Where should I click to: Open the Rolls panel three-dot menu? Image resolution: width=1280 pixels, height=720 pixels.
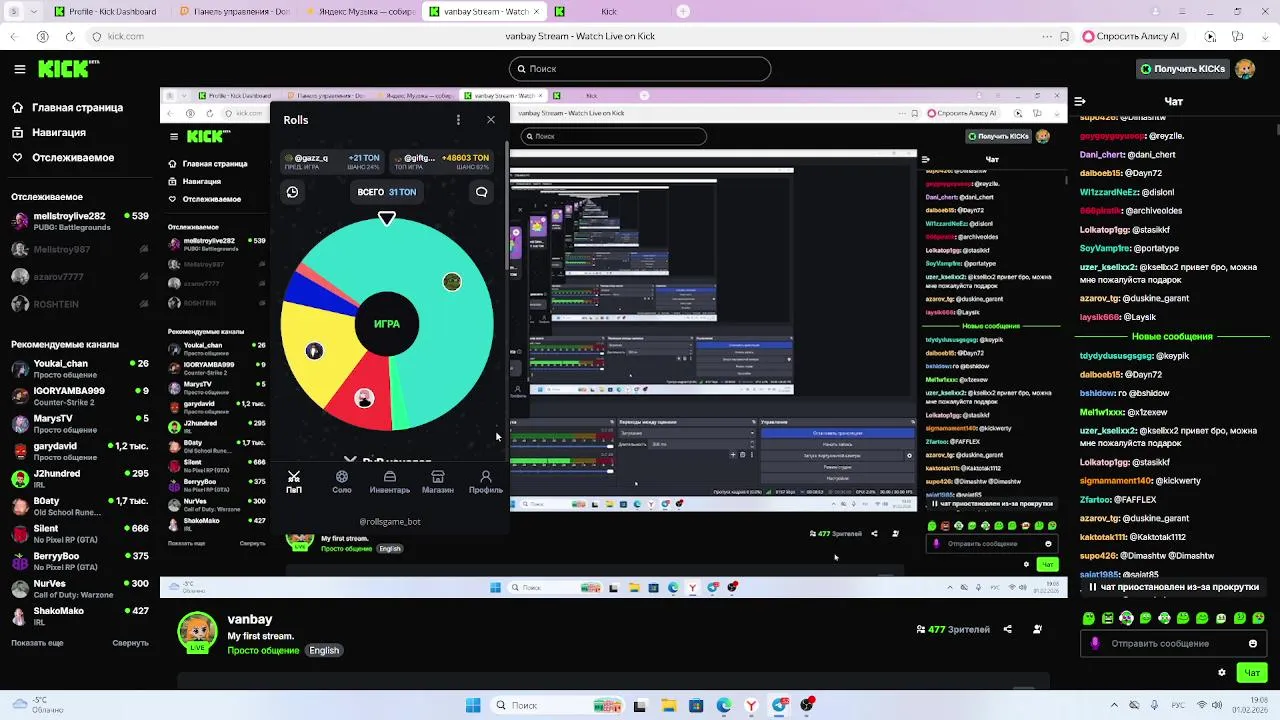458,120
